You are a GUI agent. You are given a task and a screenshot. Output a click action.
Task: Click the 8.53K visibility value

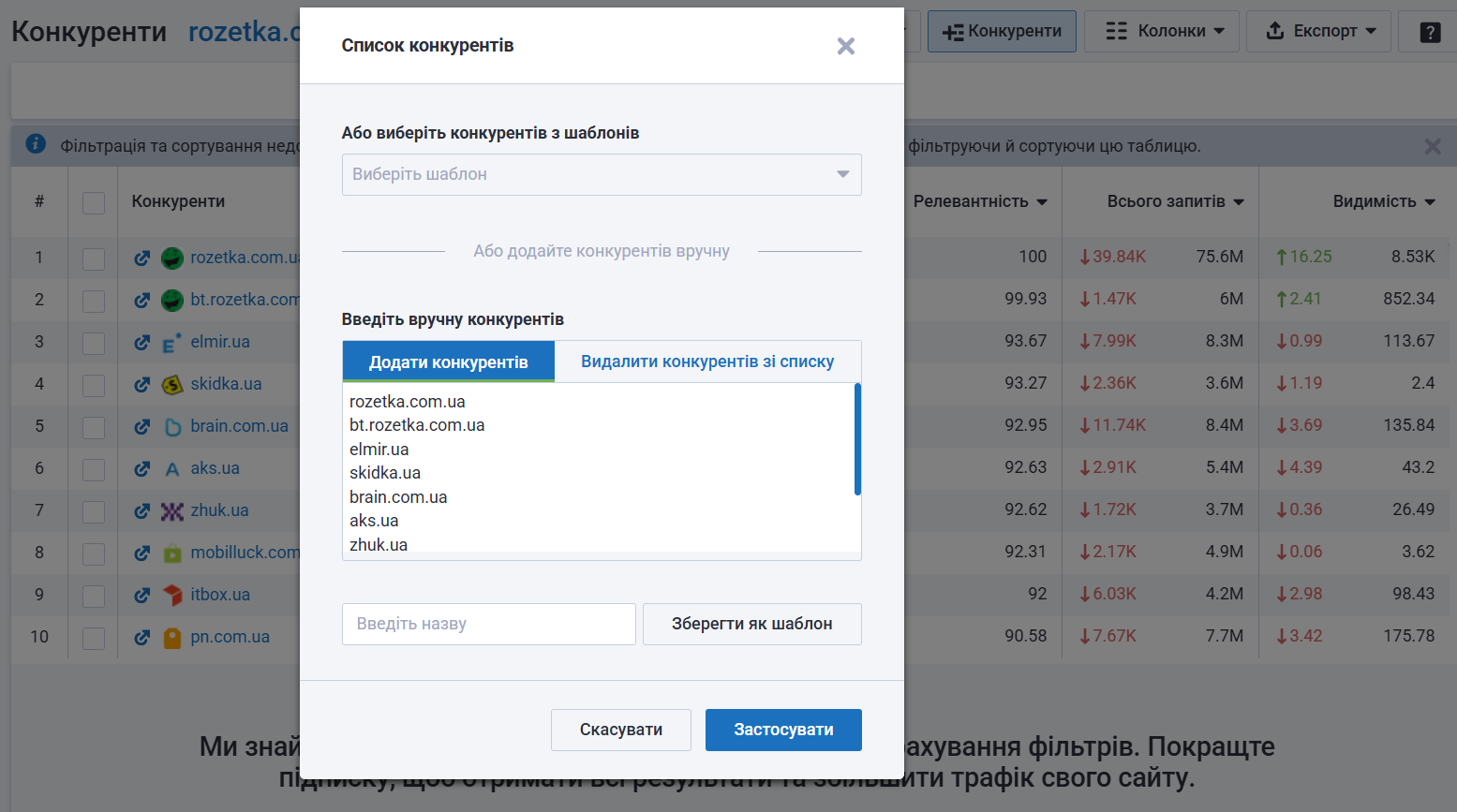1413,257
